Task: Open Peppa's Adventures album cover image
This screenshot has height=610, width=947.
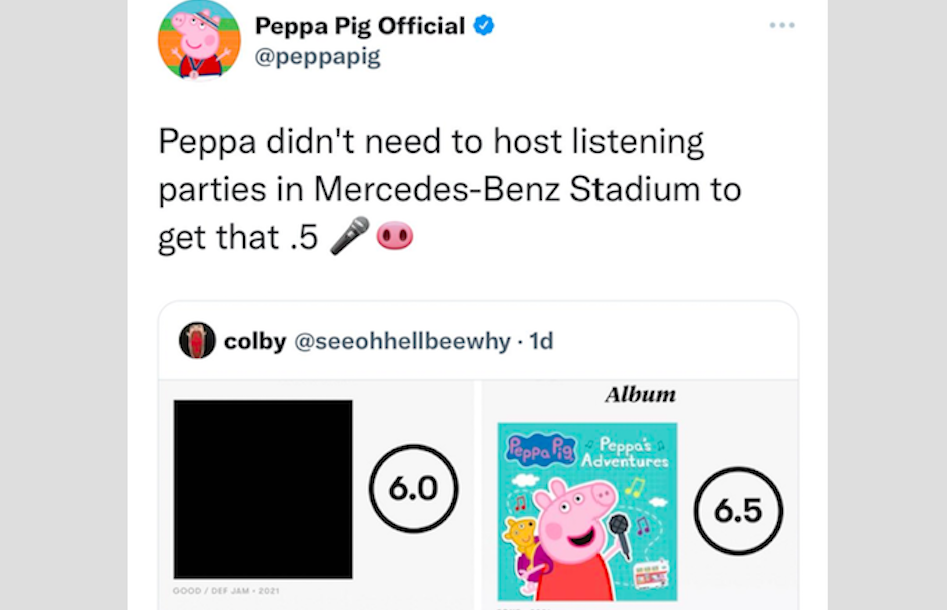Action: click(x=587, y=512)
